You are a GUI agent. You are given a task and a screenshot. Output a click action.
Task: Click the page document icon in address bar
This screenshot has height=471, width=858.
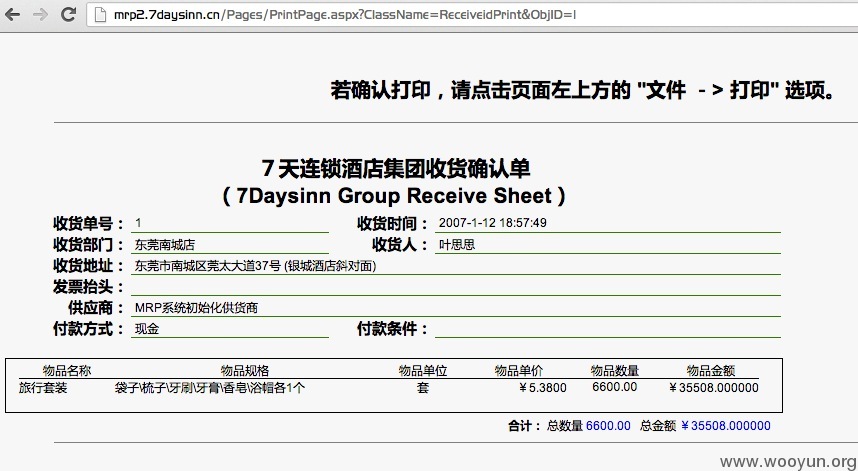click(100, 15)
